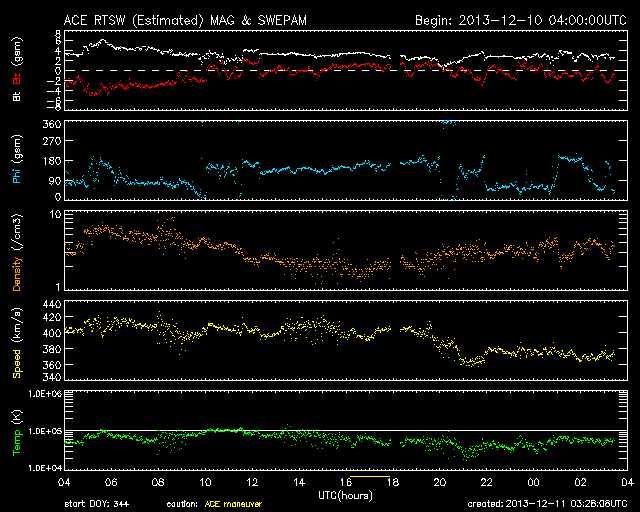The image size is (640, 512).
Task: Click the 'UTC(hours)' x-axis label
Action: (x=345, y=496)
